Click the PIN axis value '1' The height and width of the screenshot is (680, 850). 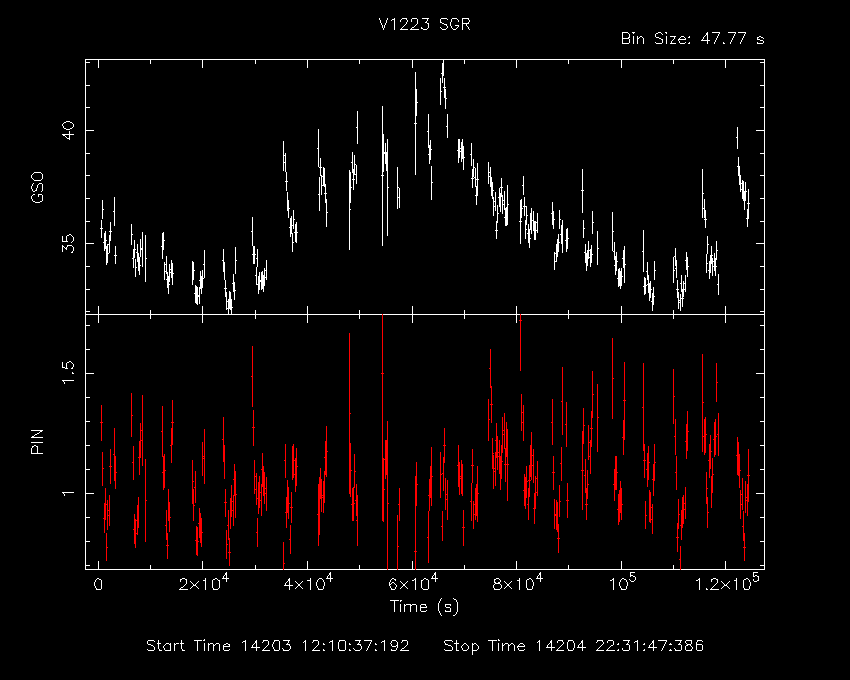click(x=68, y=493)
